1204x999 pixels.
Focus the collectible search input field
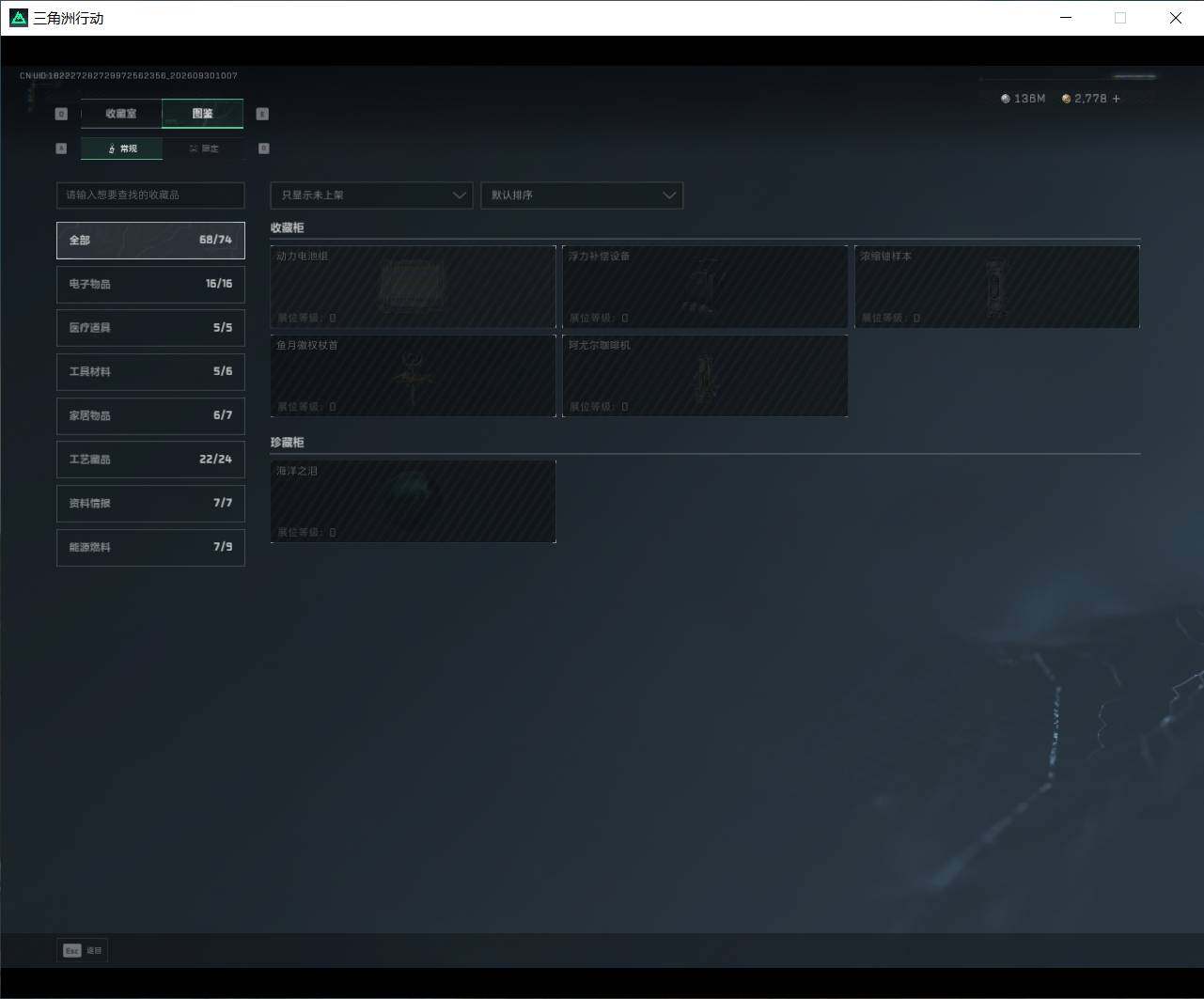[150, 195]
